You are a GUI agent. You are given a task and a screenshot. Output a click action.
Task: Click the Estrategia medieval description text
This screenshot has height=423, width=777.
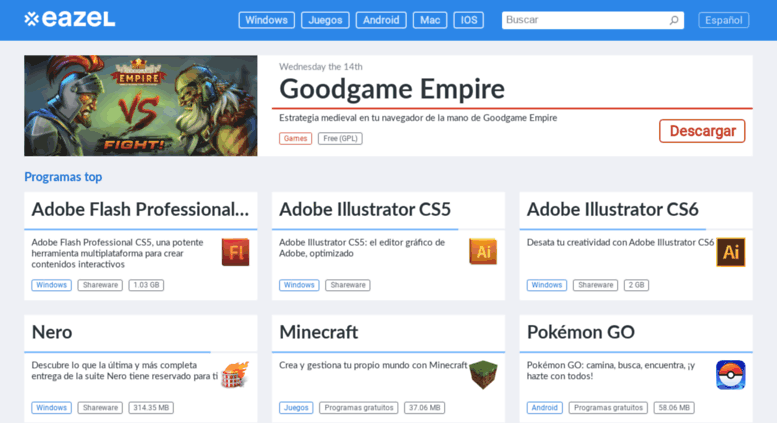tap(418, 118)
